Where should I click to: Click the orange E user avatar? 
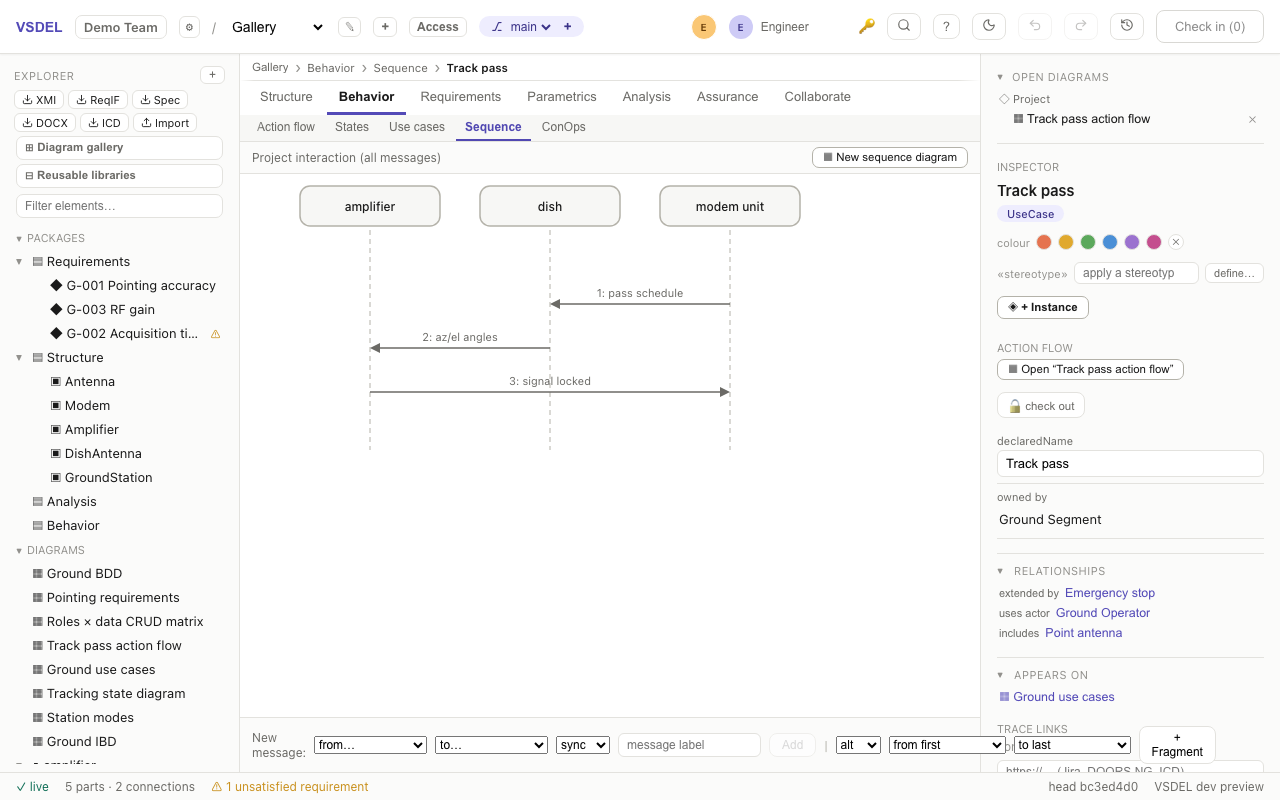pos(704,27)
